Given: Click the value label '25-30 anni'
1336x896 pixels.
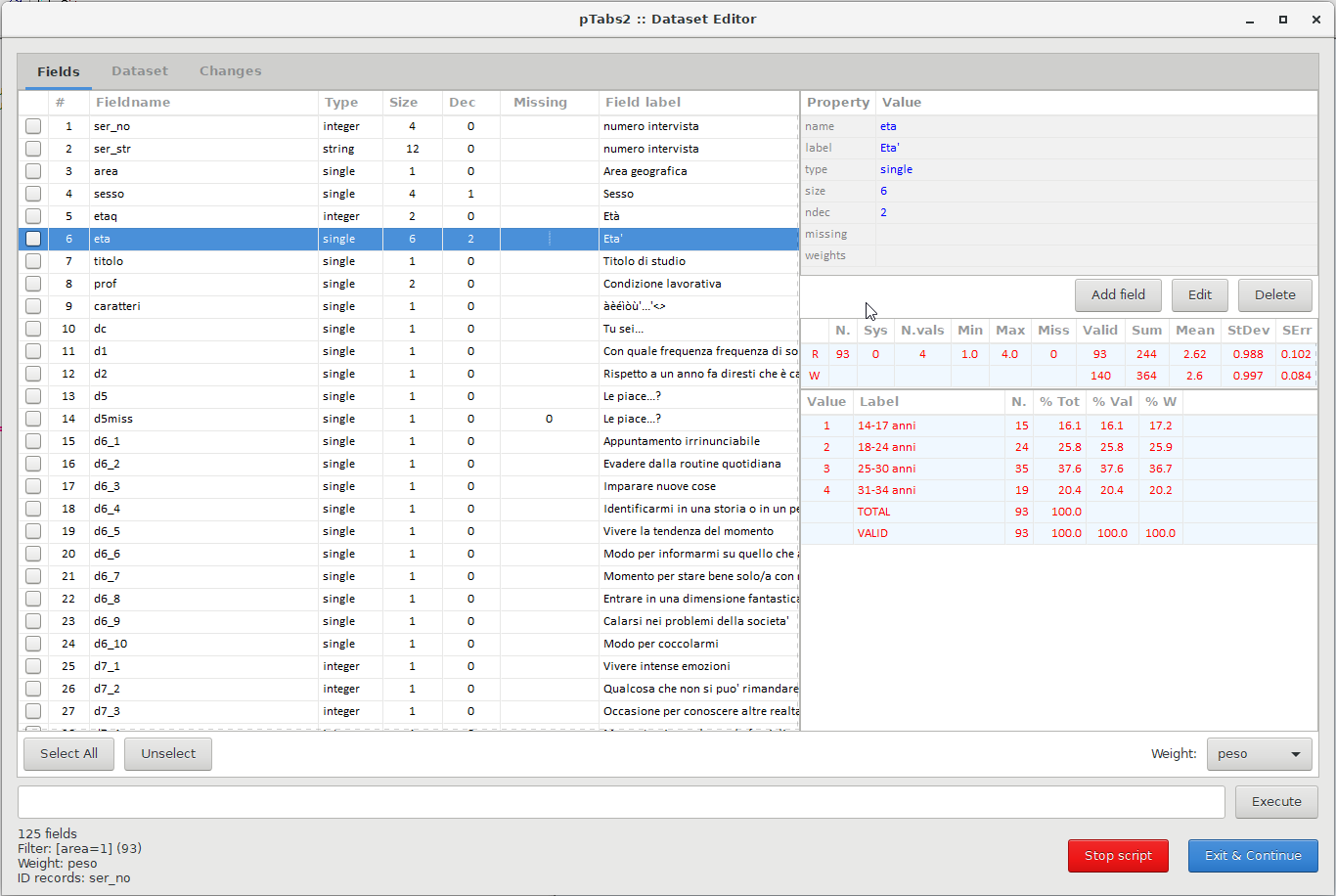Looking at the screenshot, I should 886,469.
